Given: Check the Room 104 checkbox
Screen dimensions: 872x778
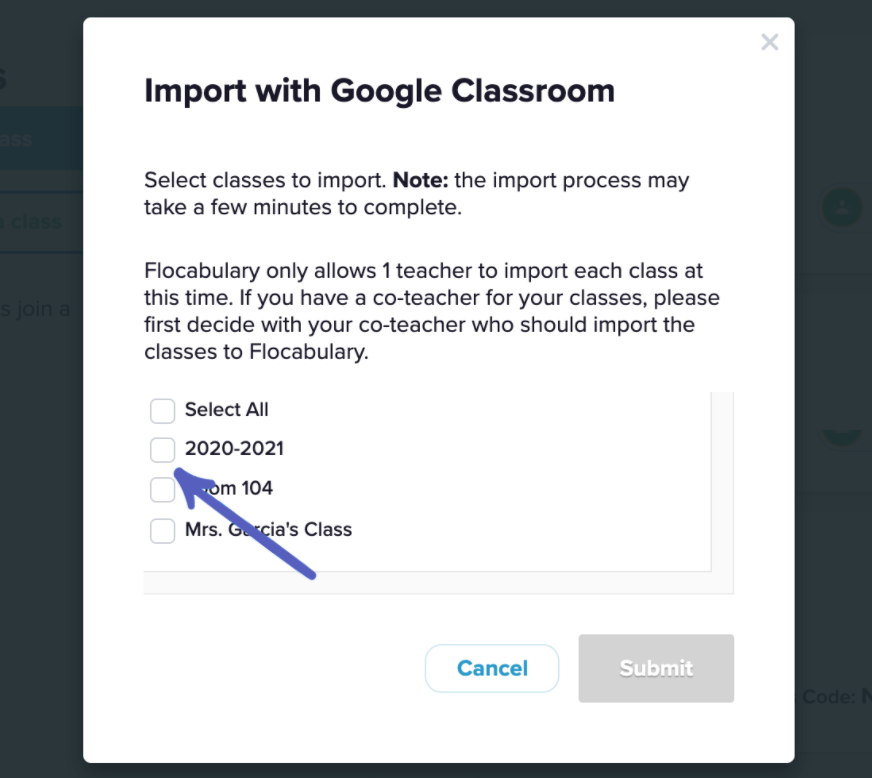Looking at the screenshot, I should pyautogui.click(x=162, y=489).
